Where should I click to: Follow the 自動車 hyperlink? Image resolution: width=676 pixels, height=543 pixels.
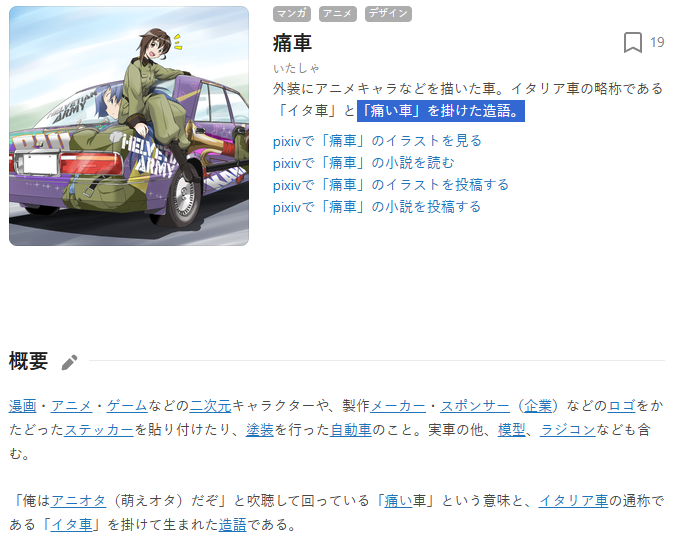[x=351, y=430]
